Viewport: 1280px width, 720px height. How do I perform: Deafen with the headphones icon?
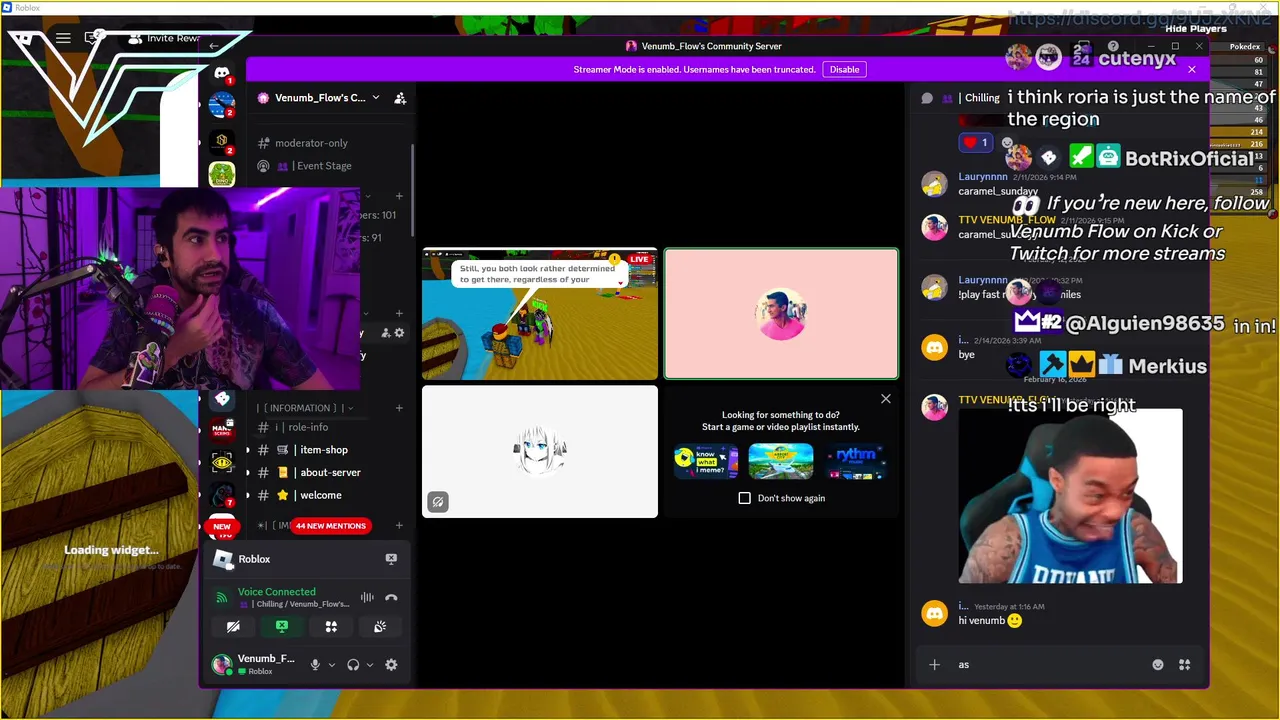pos(353,665)
